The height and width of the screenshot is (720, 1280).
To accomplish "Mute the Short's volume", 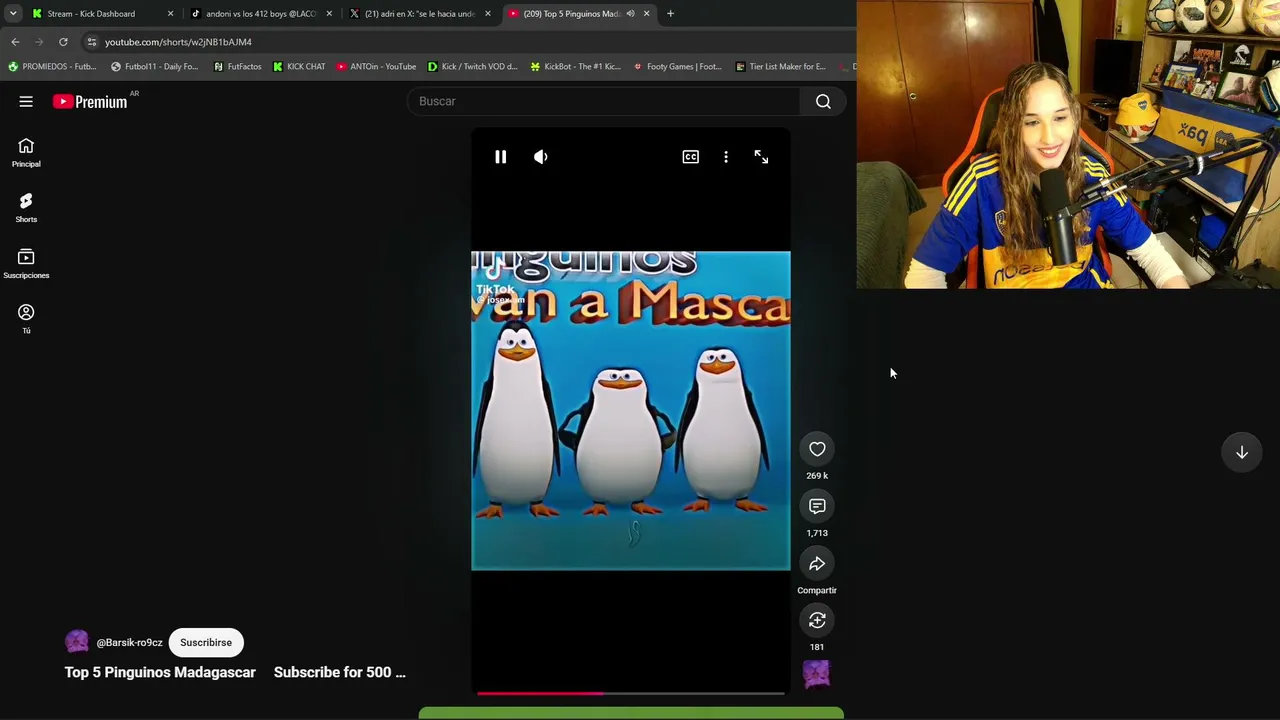I will [x=541, y=157].
